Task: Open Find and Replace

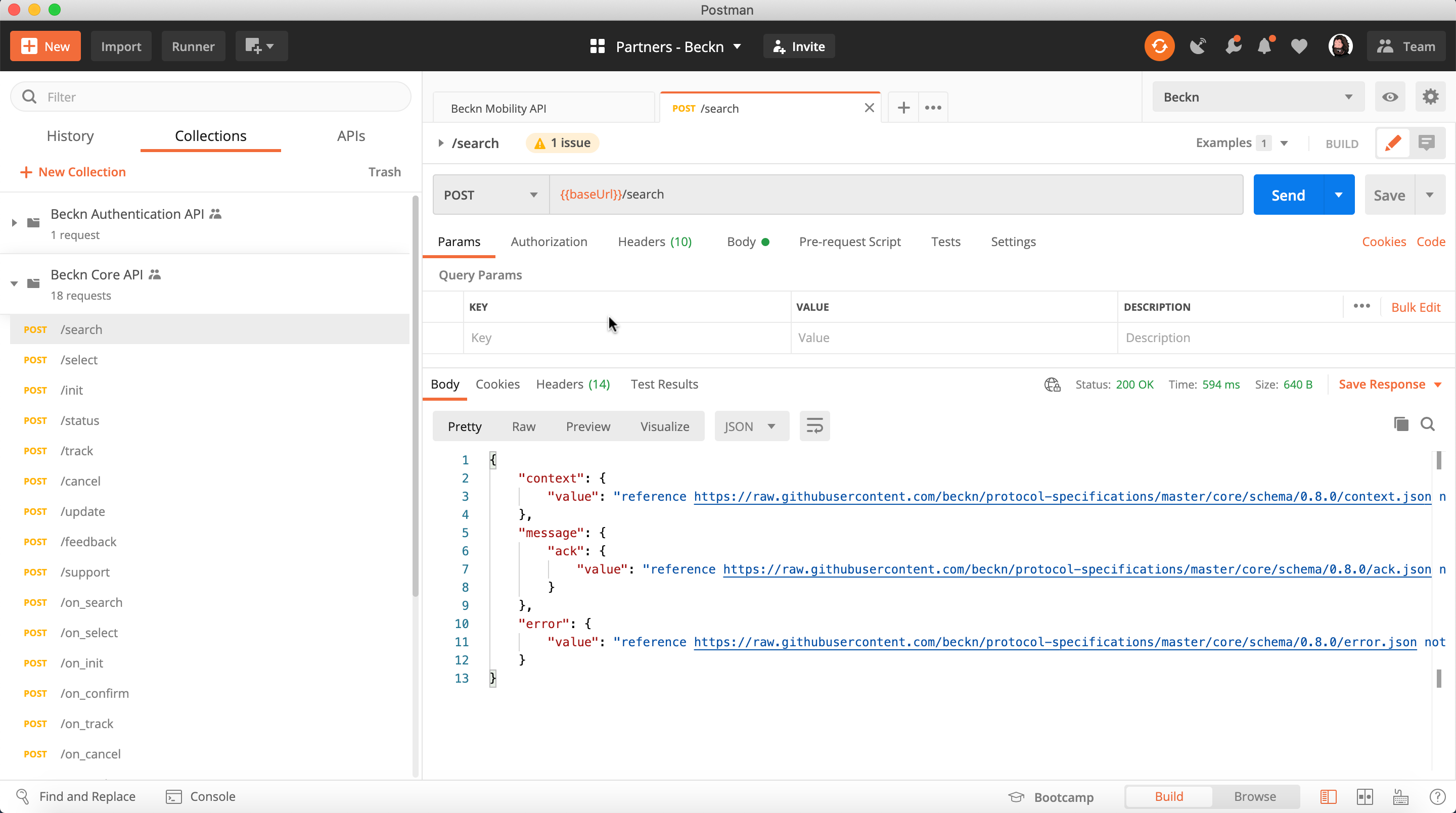Action: [76, 797]
